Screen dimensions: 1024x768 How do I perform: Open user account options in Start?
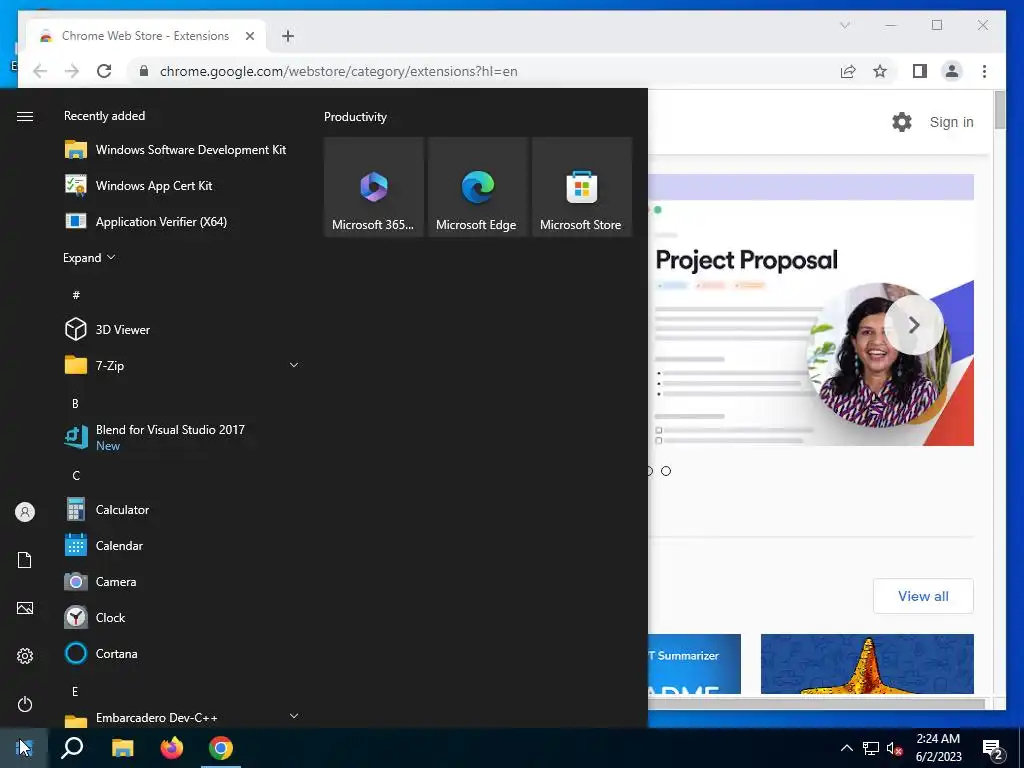point(25,512)
